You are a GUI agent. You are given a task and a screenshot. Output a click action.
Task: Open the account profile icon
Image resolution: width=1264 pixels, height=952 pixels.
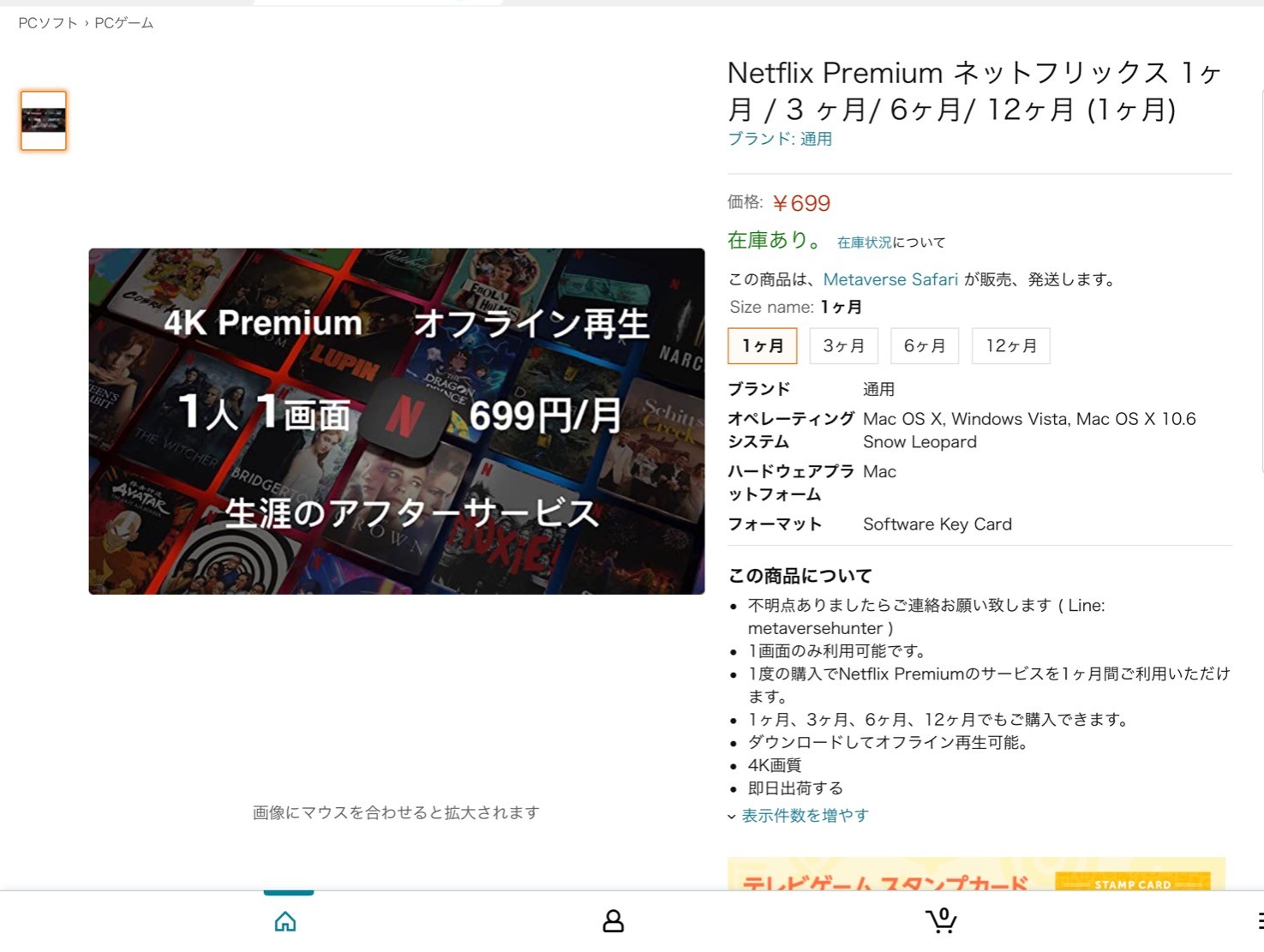coord(614,921)
